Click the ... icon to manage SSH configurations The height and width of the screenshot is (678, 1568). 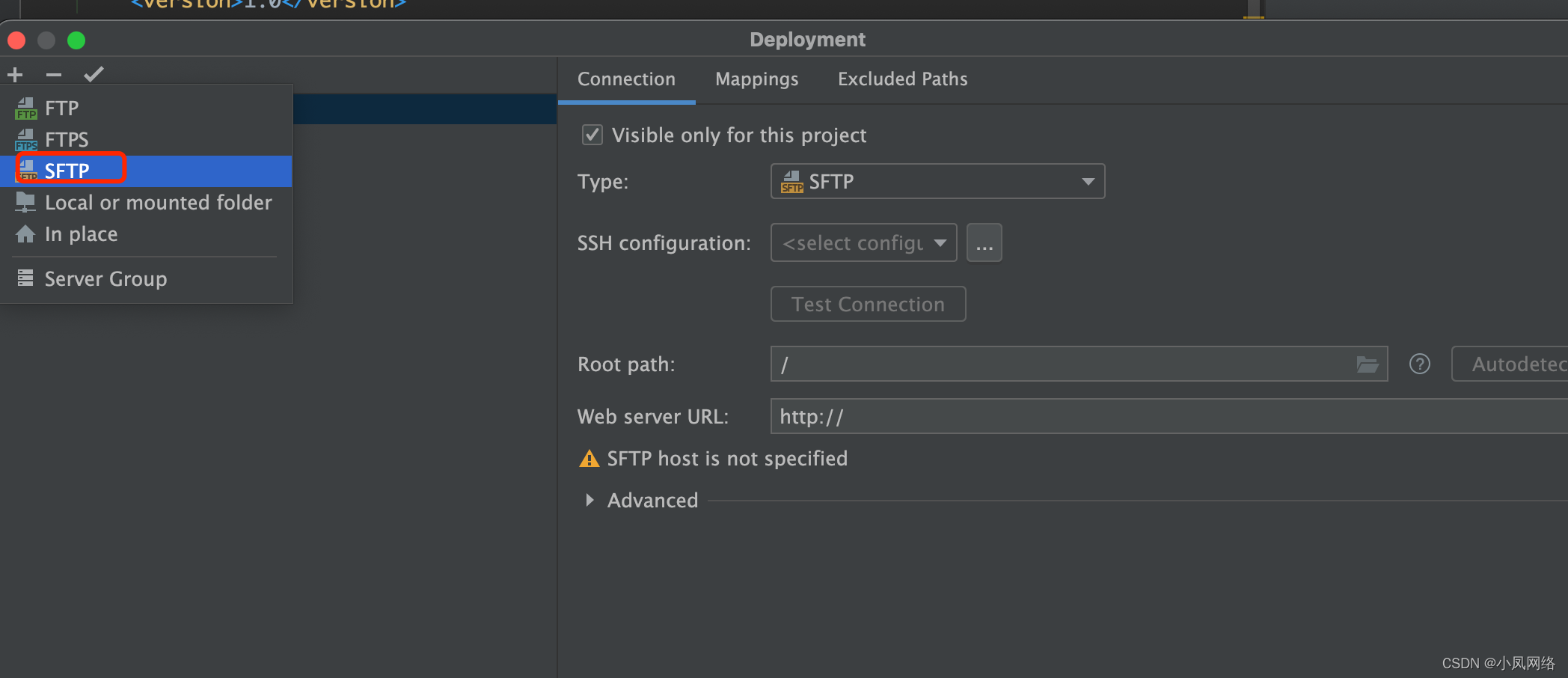pyautogui.click(x=984, y=242)
